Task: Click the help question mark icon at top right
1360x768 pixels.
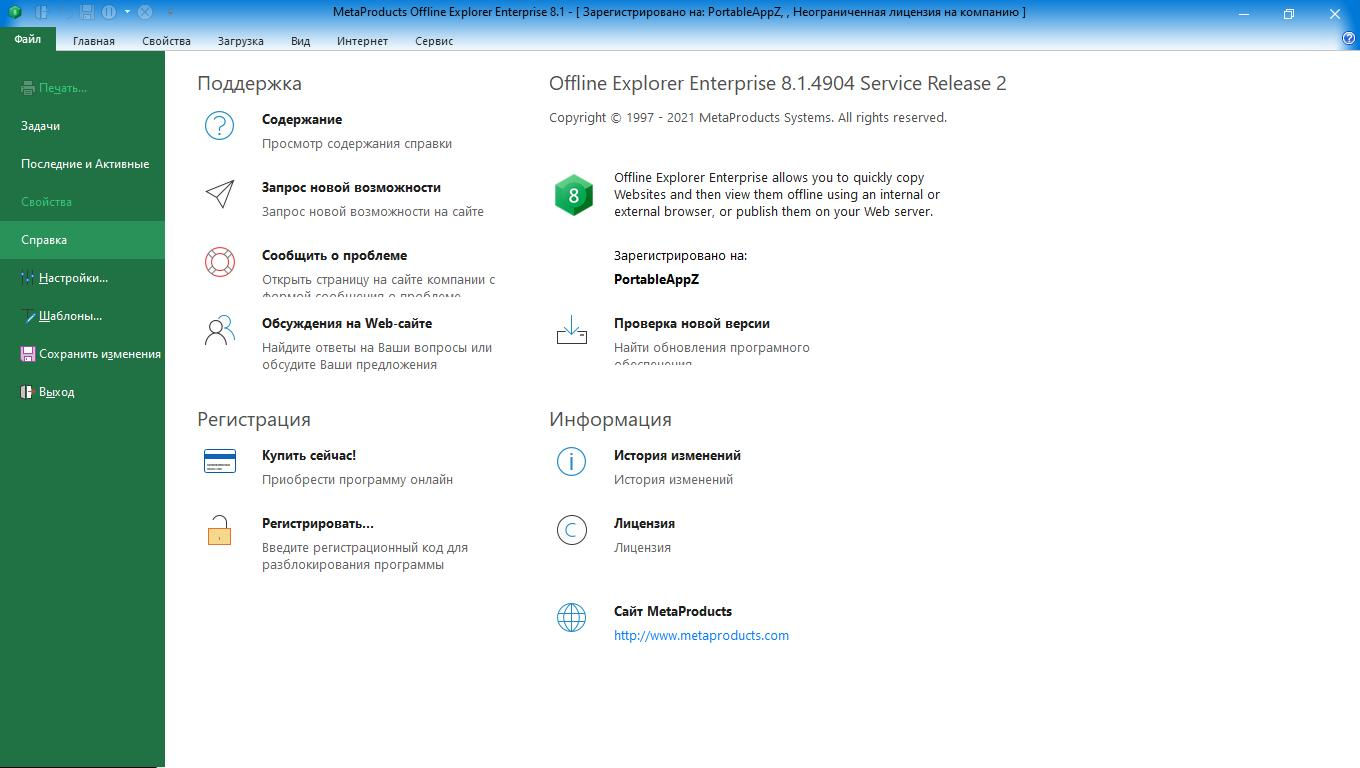Action: pyautogui.click(x=1349, y=39)
